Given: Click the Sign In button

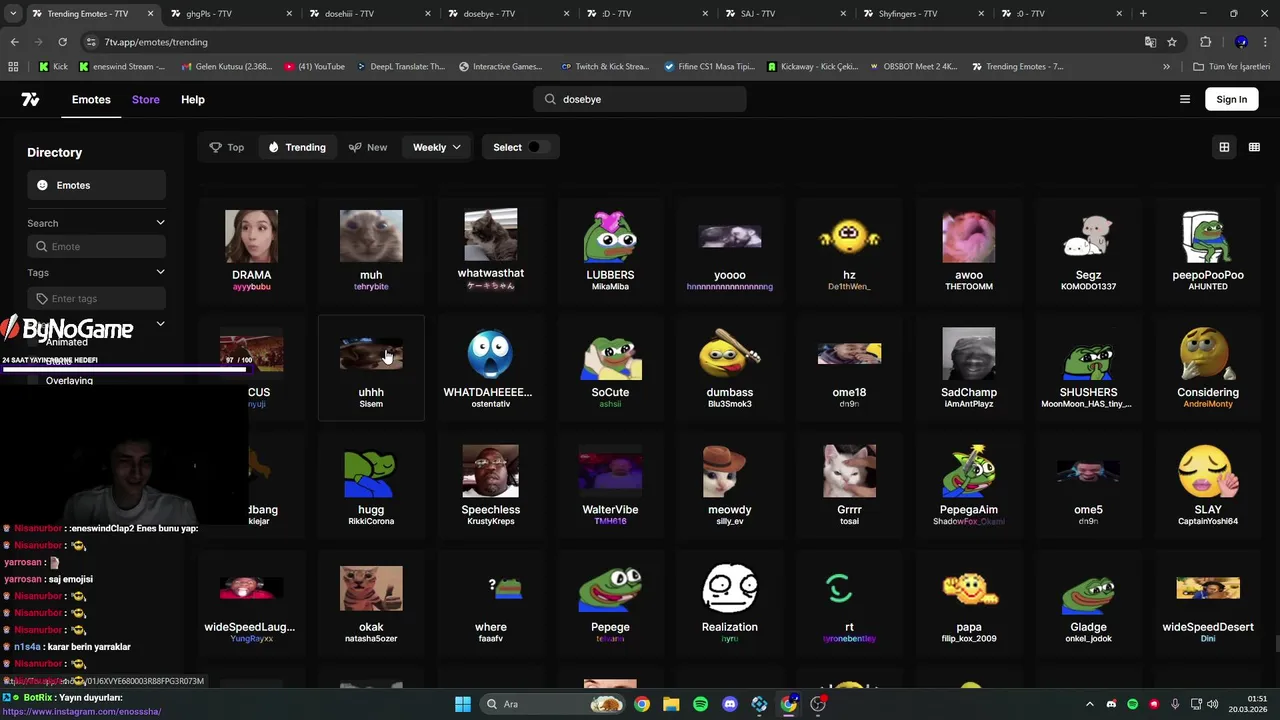Looking at the screenshot, I should pos(1232,99).
